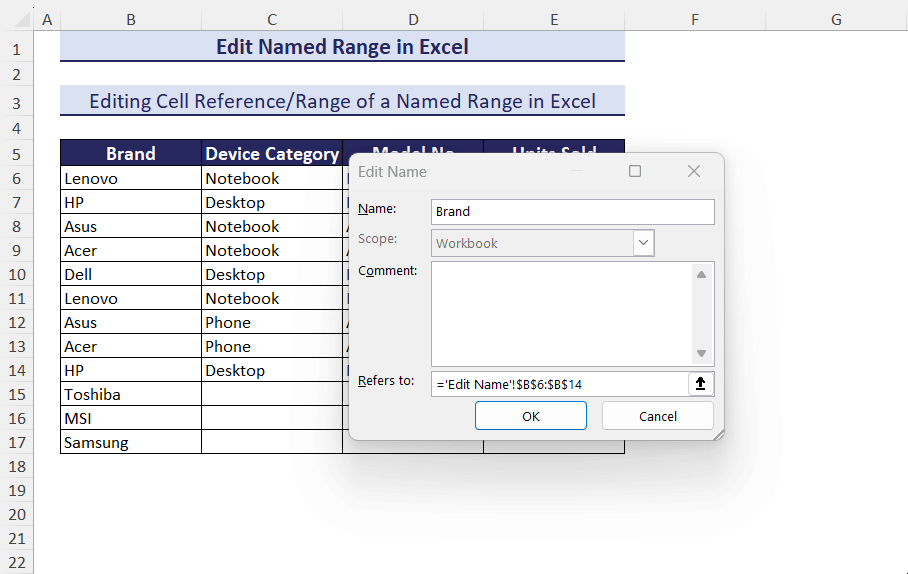908x574 pixels.
Task: Select the Samsung cell
Action: [x=131, y=443]
